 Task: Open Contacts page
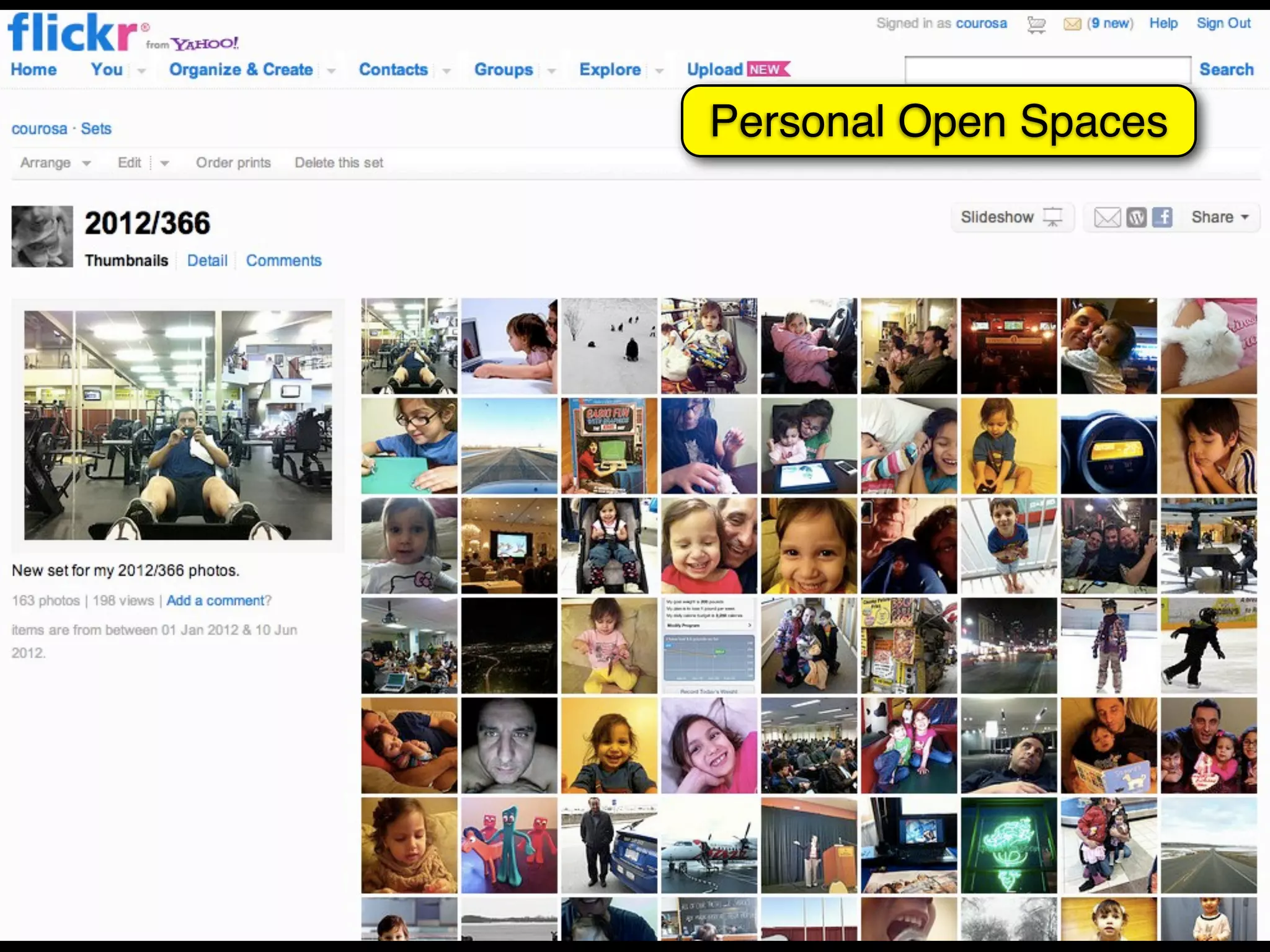tap(393, 69)
